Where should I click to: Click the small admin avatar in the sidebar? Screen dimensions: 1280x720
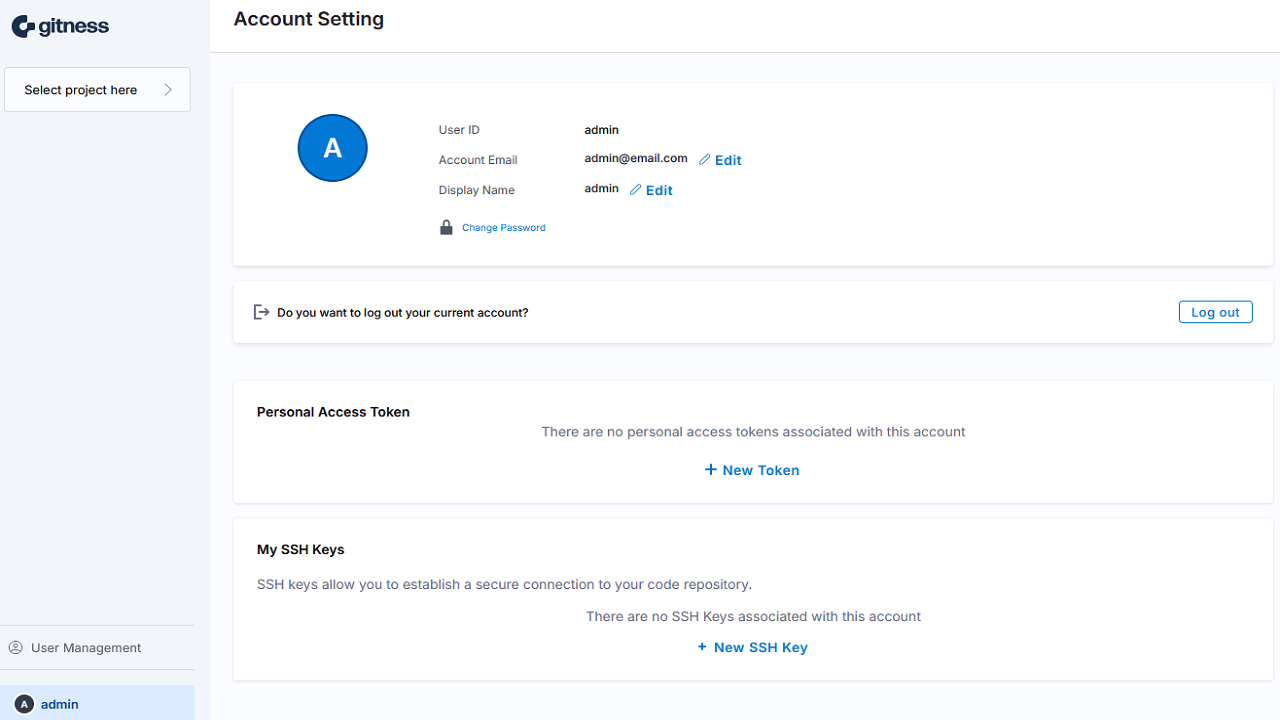coord(25,704)
